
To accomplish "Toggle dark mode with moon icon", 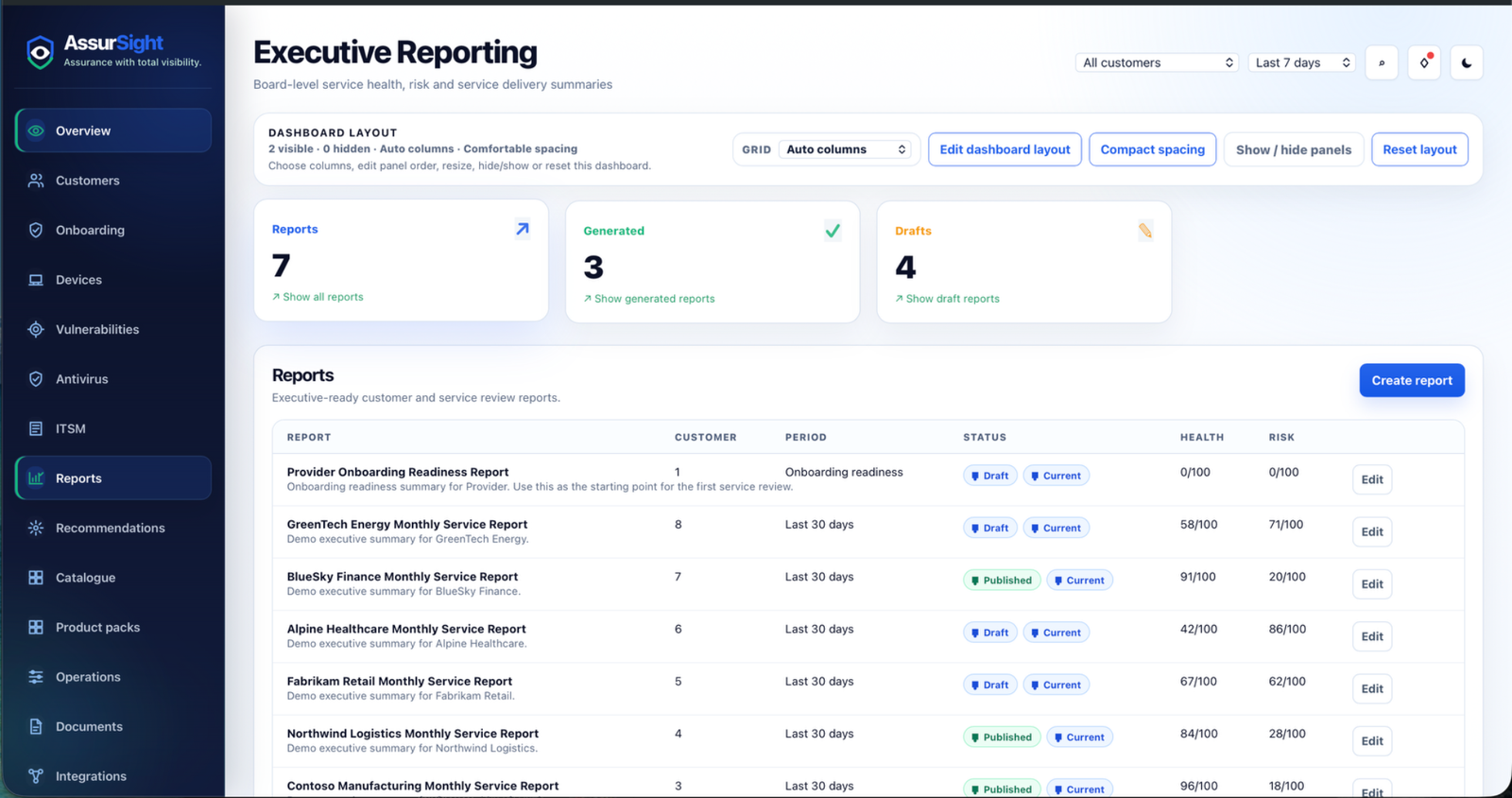I will 1467,62.
